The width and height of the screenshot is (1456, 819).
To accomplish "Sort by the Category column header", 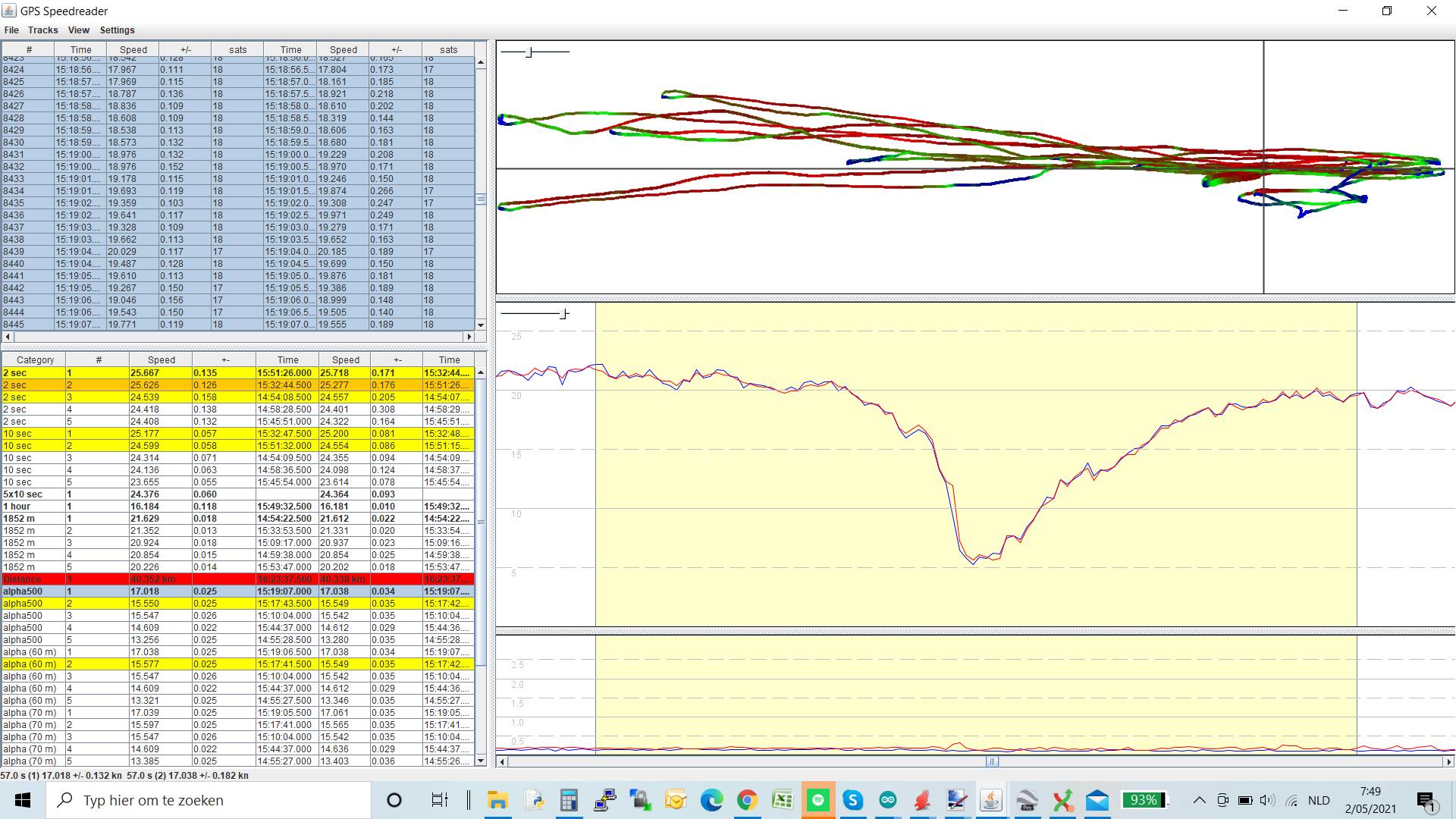I will [x=35, y=360].
